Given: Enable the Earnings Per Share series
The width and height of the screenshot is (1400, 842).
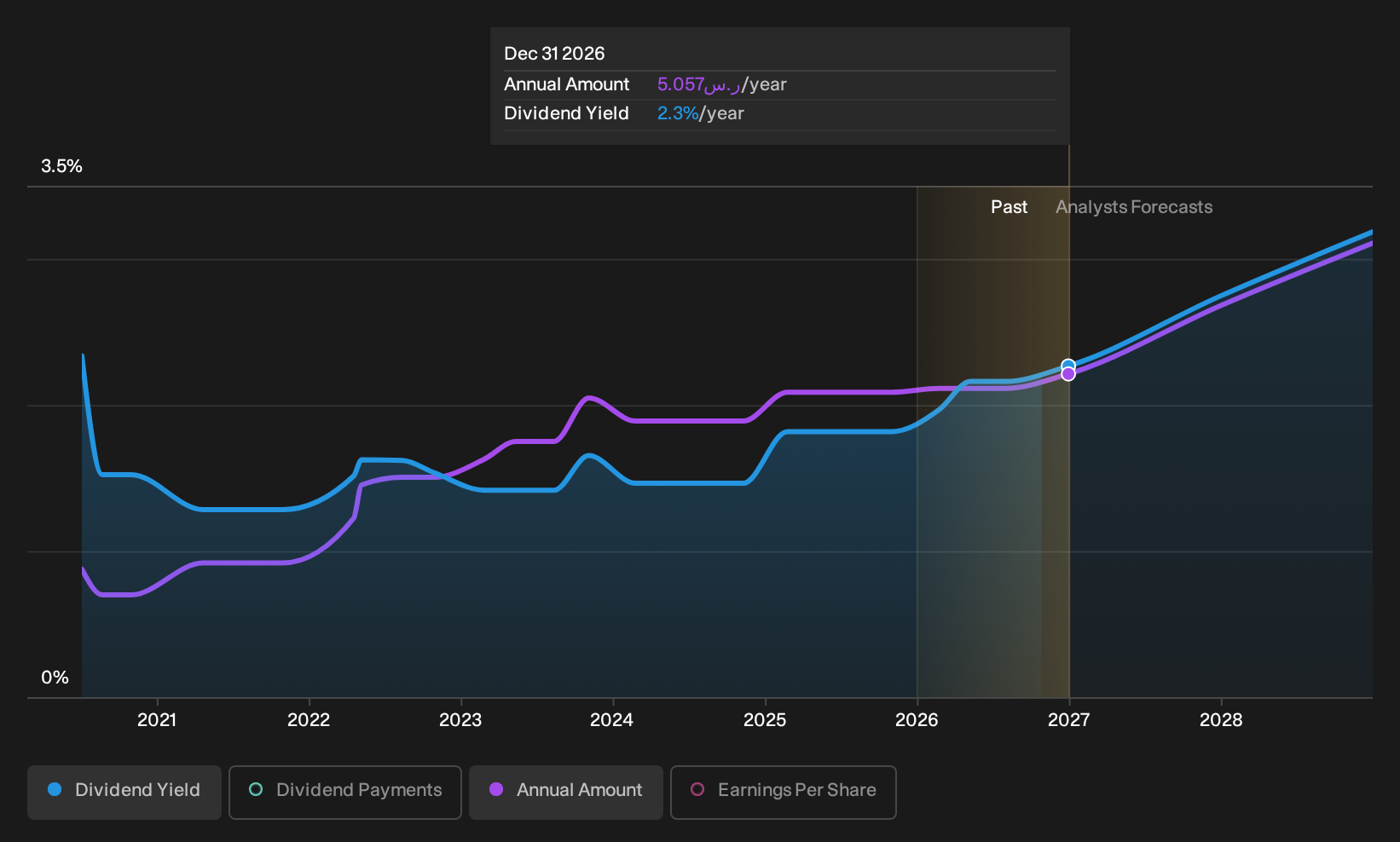Looking at the screenshot, I should click(784, 792).
